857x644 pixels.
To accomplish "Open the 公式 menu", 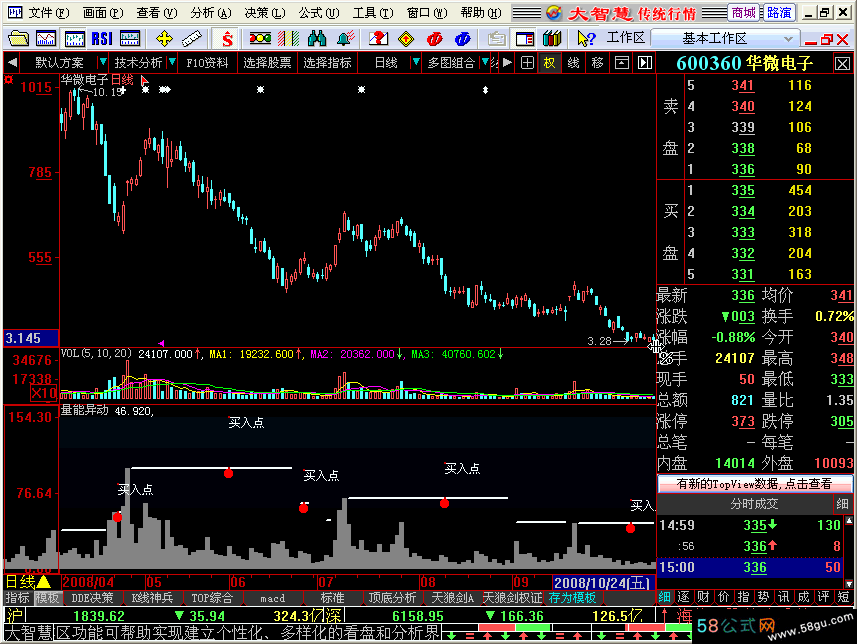I will click(319, 13).
